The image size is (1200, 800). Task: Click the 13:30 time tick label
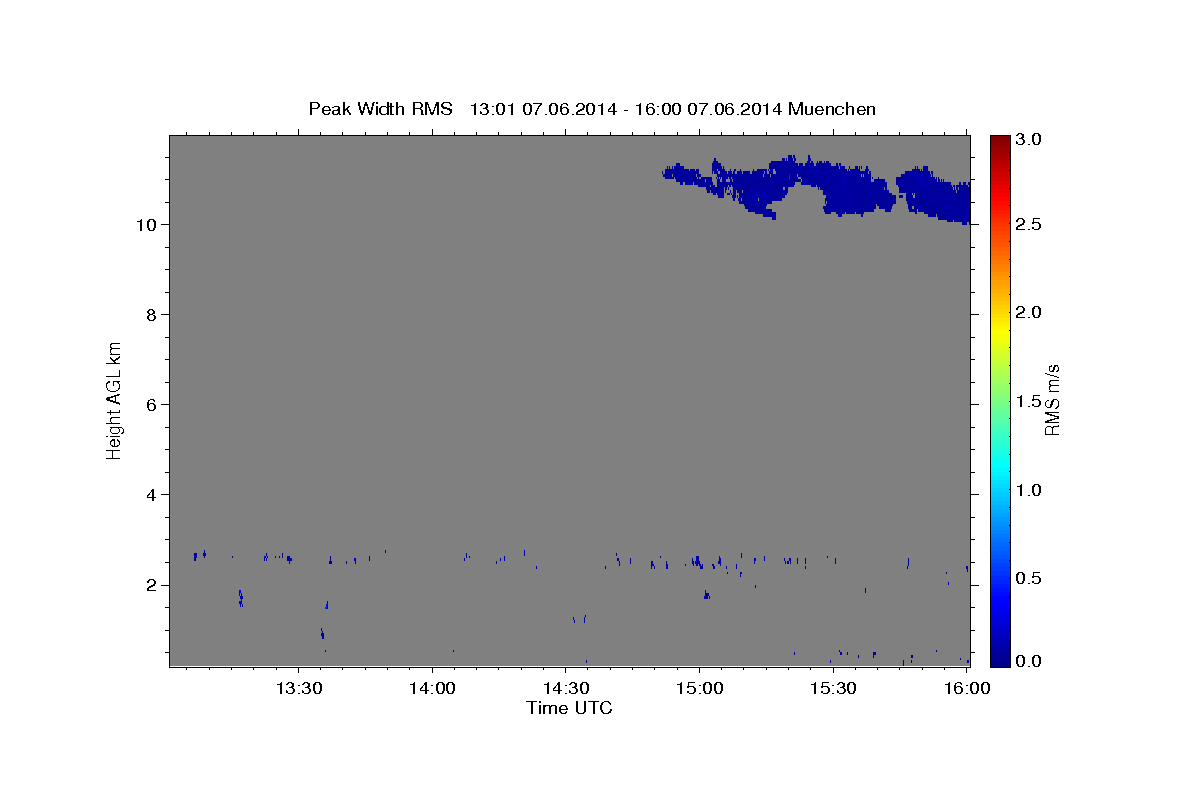298,688
